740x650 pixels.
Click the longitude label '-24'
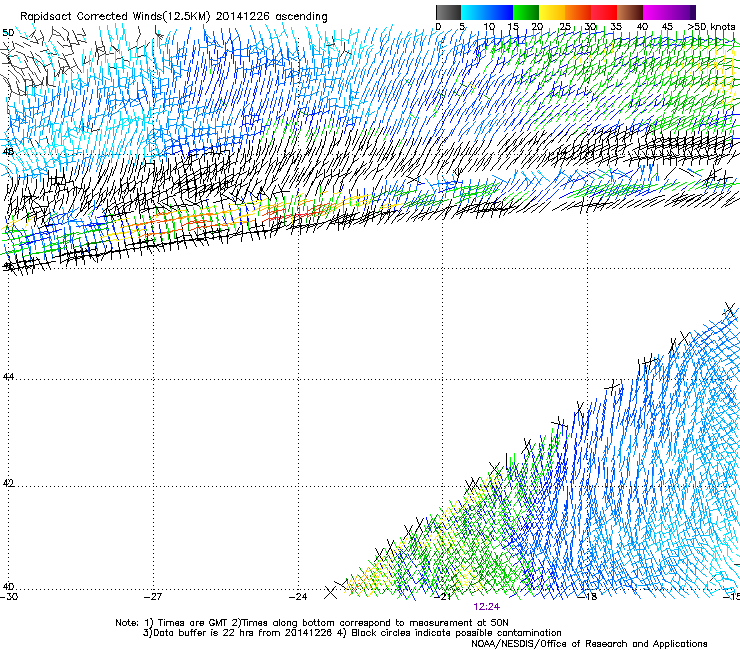pyautogui.click(x=298, y=597)
